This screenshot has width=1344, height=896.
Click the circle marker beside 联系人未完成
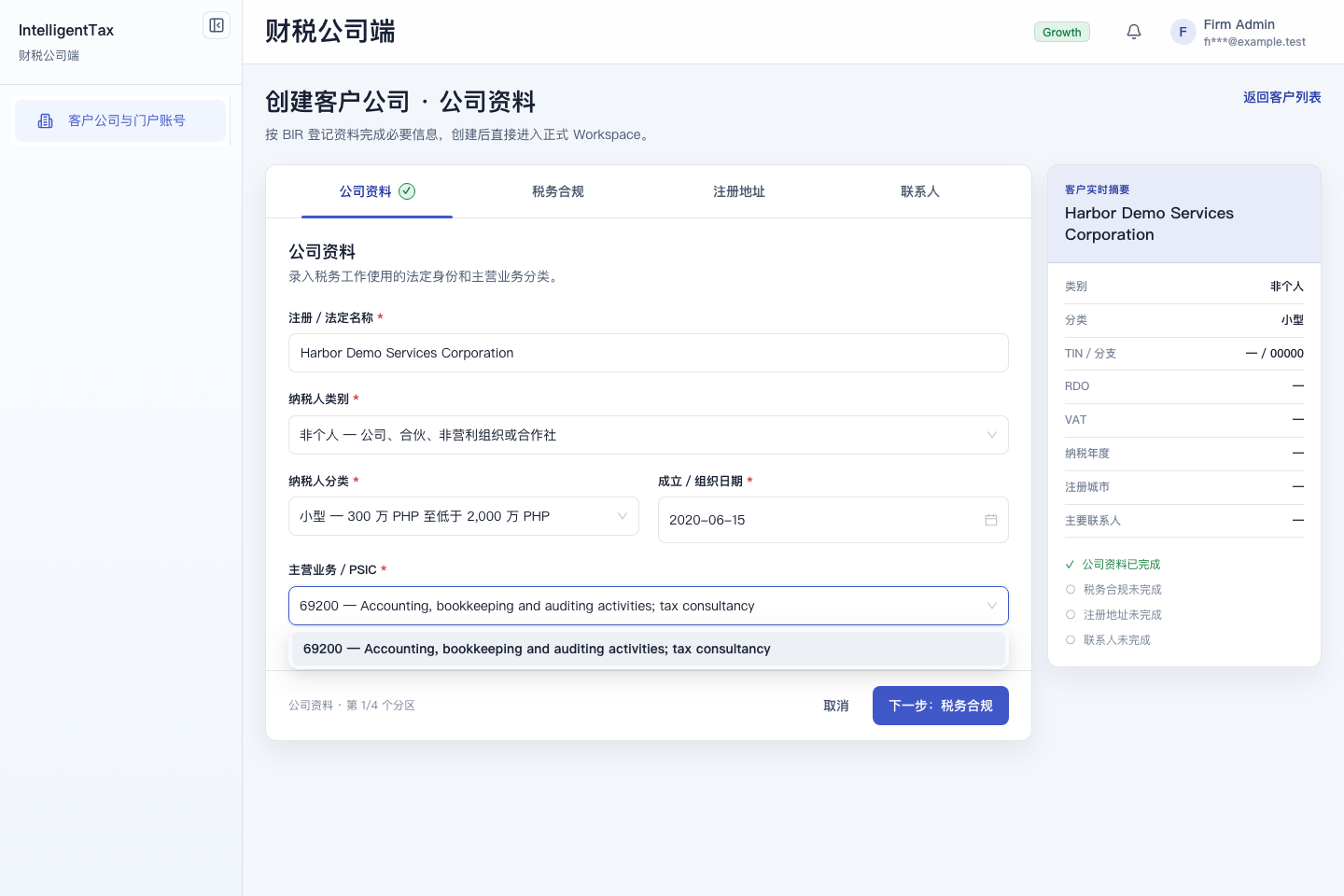point(1071,640)
